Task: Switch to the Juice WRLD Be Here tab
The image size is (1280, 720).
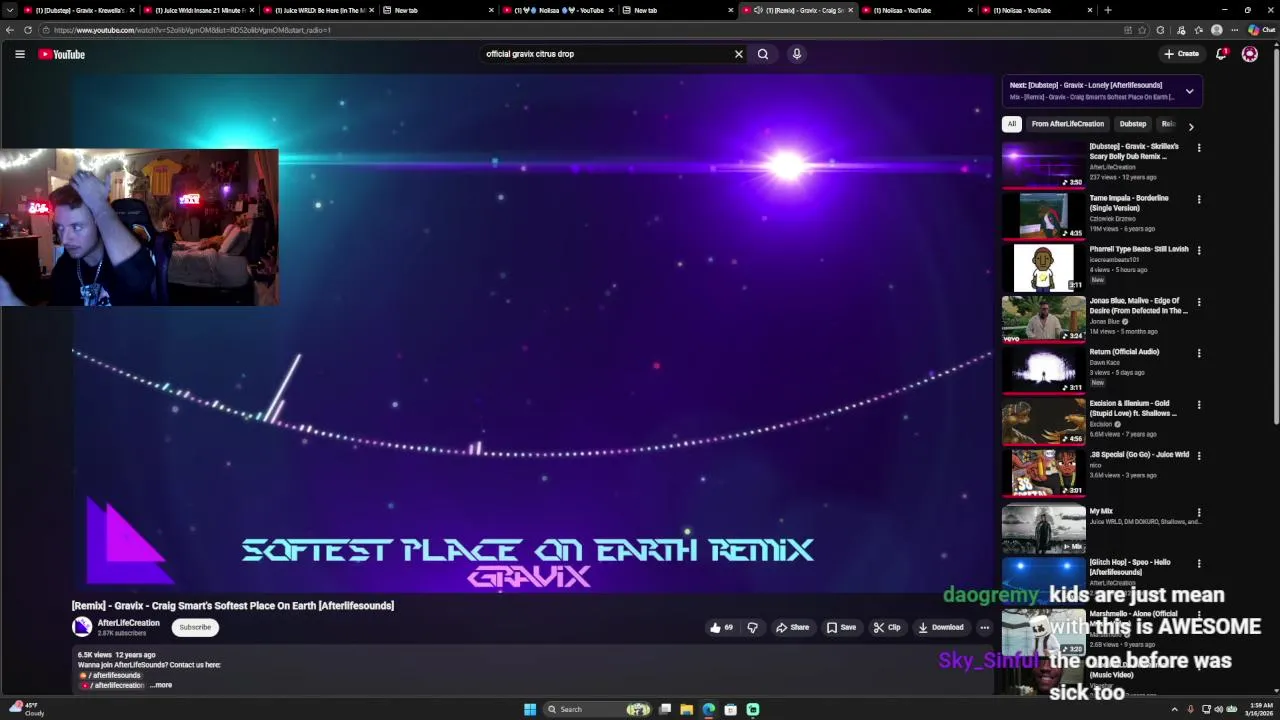Action: (318, 10)
